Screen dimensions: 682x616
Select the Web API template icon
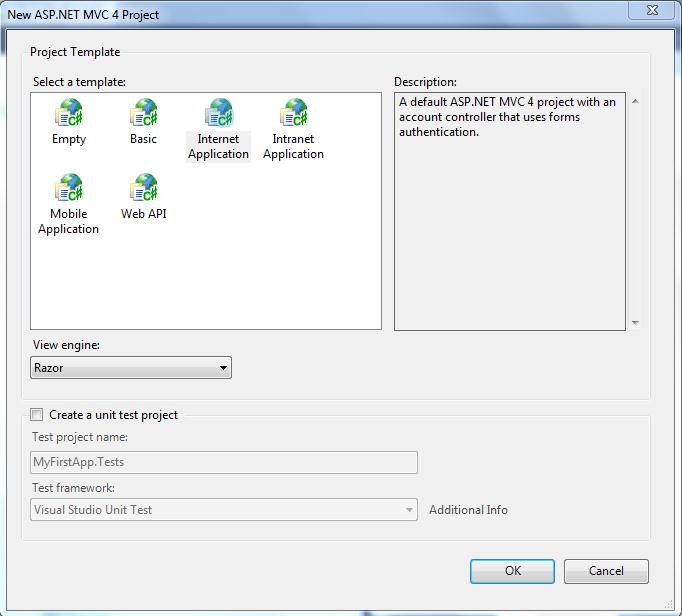(144, 187)
